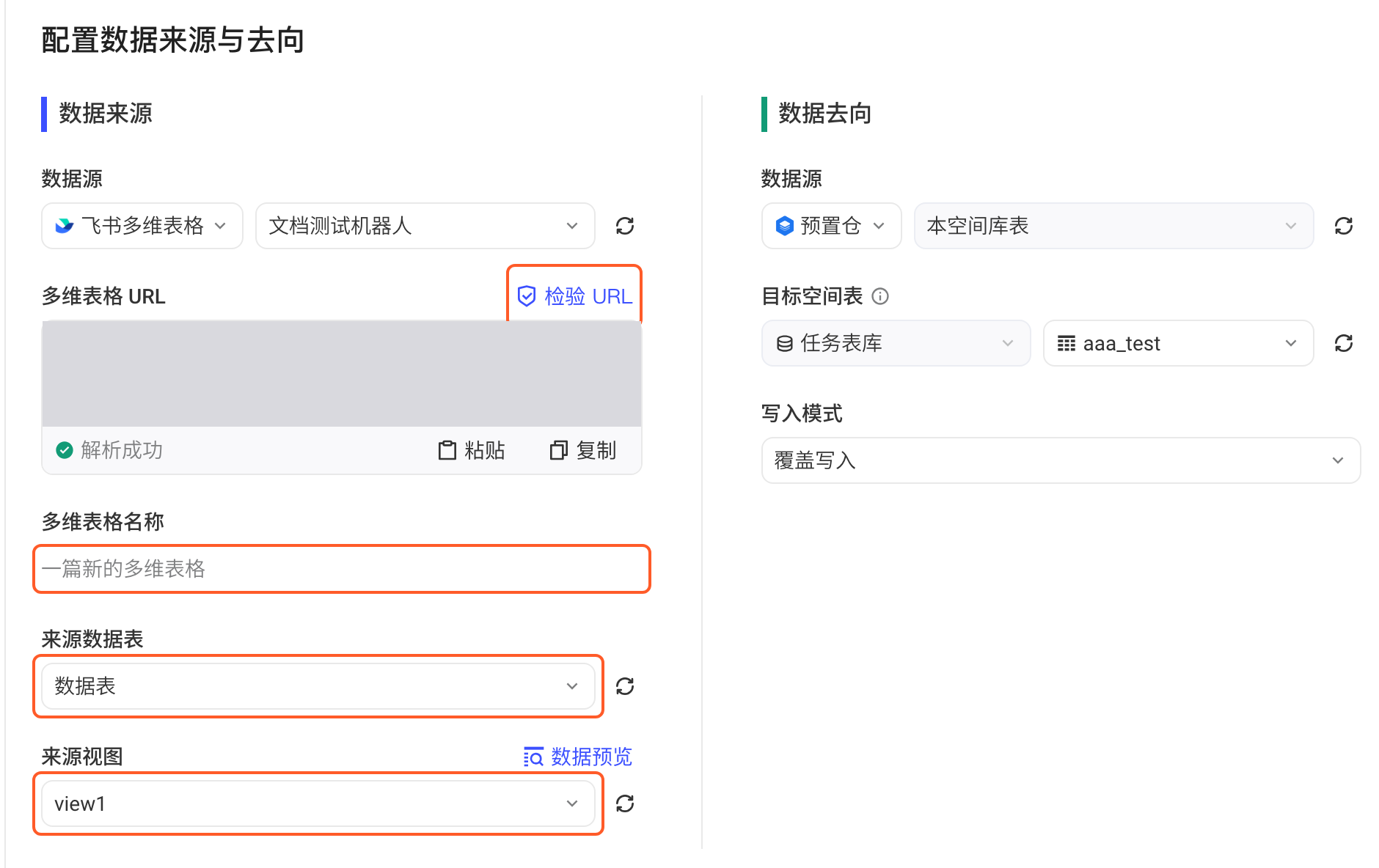Expand the 任务表库 database dropdown
Image resolution: width=1379 pixels, height=868 pixels.
[x=896, y=343]
